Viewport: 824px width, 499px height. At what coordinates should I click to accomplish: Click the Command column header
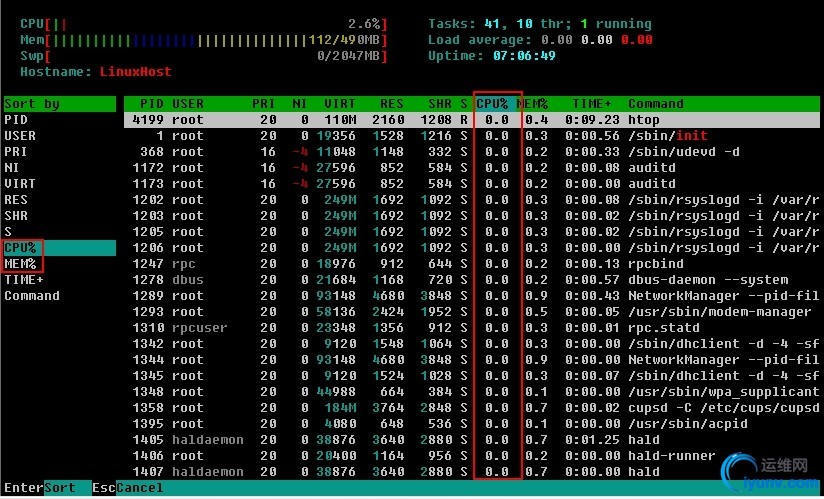tap(656, 103)
